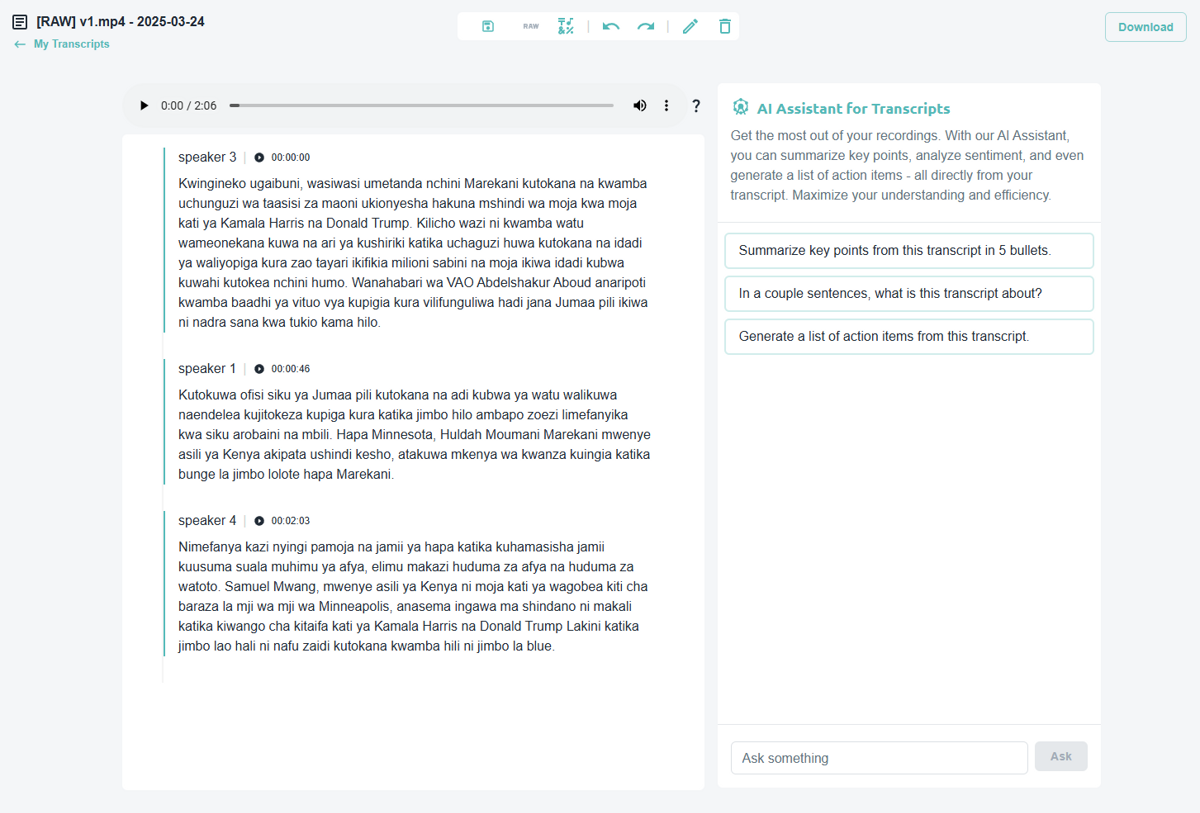Click speaker 3's transcript paragraph
Viewport: 1200px width, 813px height.
(x=414, y=253)
